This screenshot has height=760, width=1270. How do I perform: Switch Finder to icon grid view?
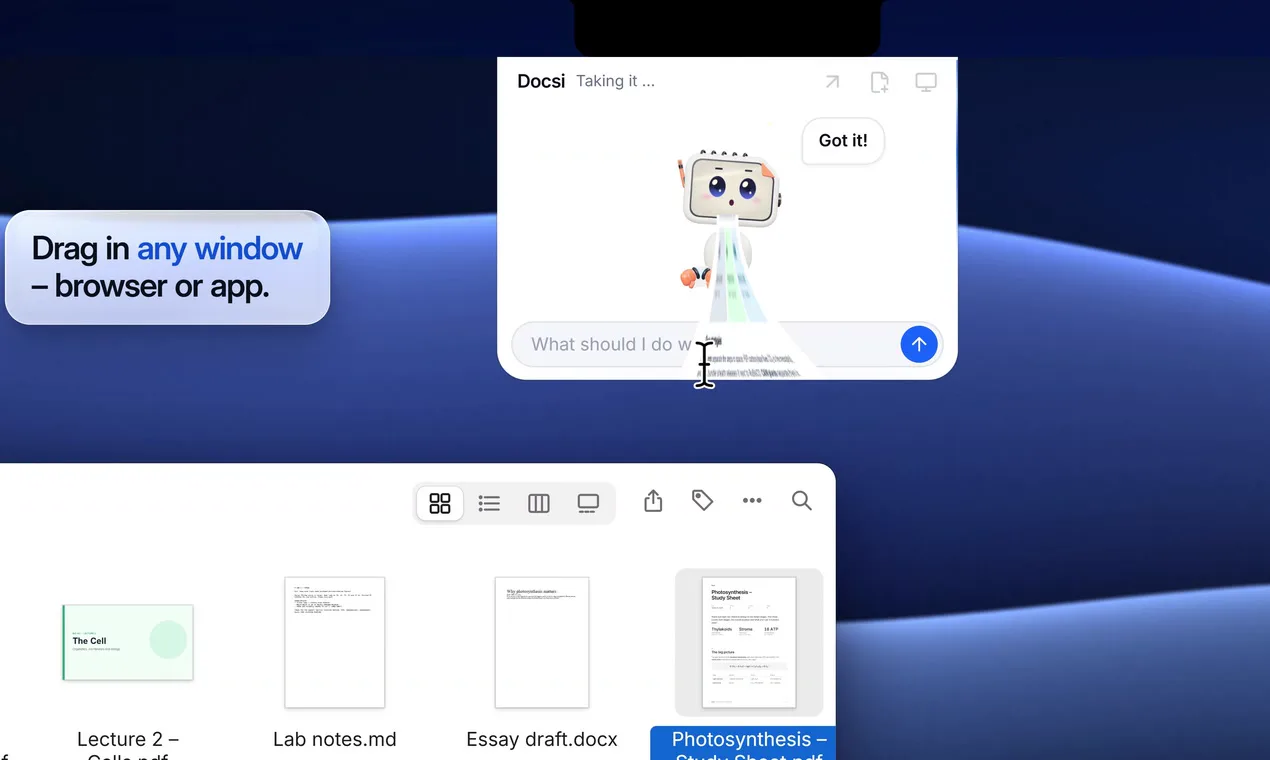coord(440,503)
